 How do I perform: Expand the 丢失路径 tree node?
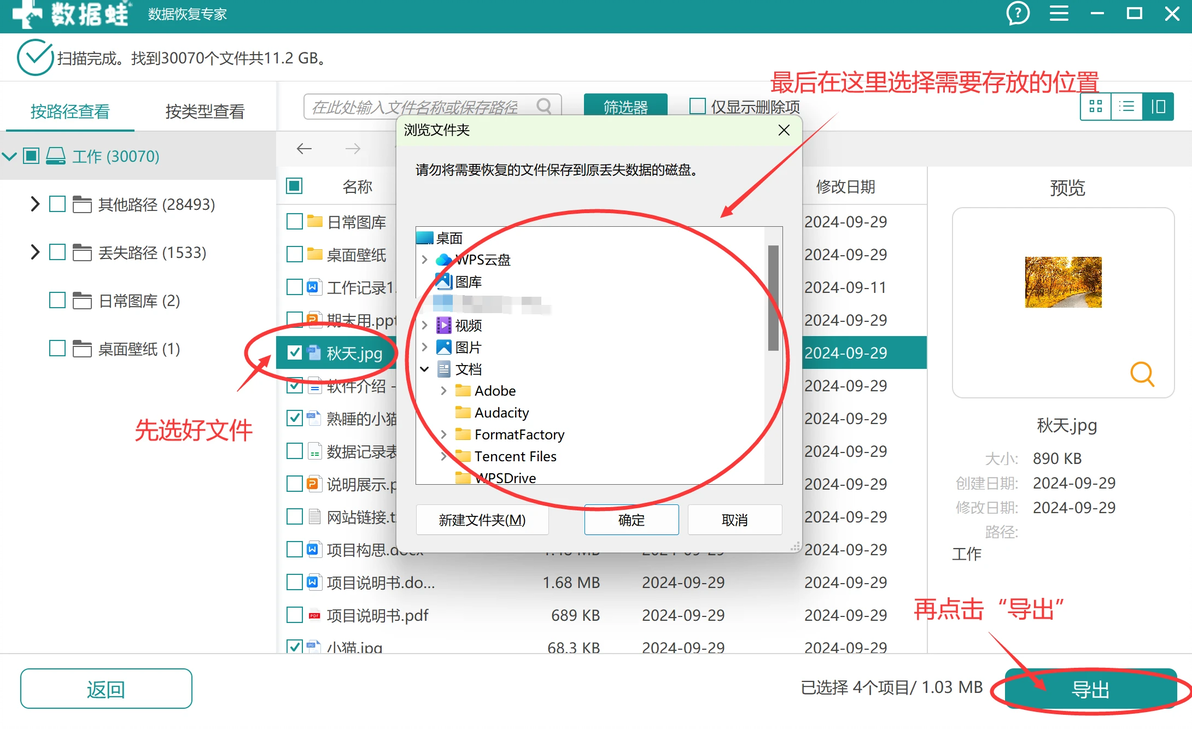click(34, 252)
